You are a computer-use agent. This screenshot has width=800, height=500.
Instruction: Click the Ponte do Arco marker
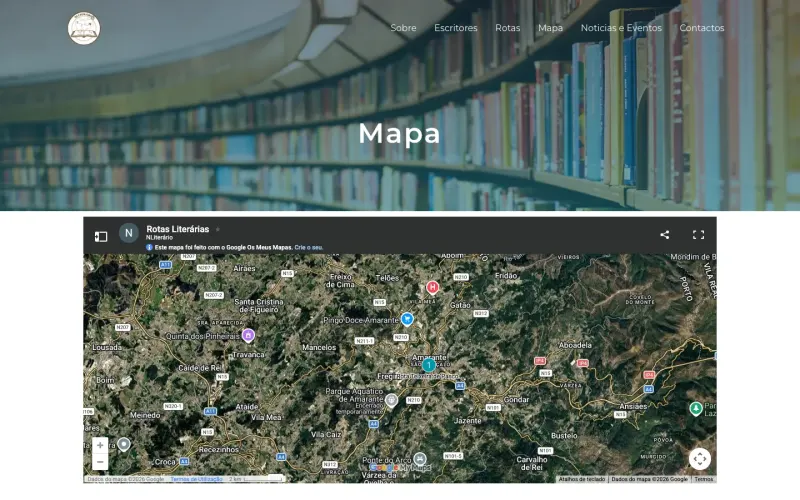419,459
